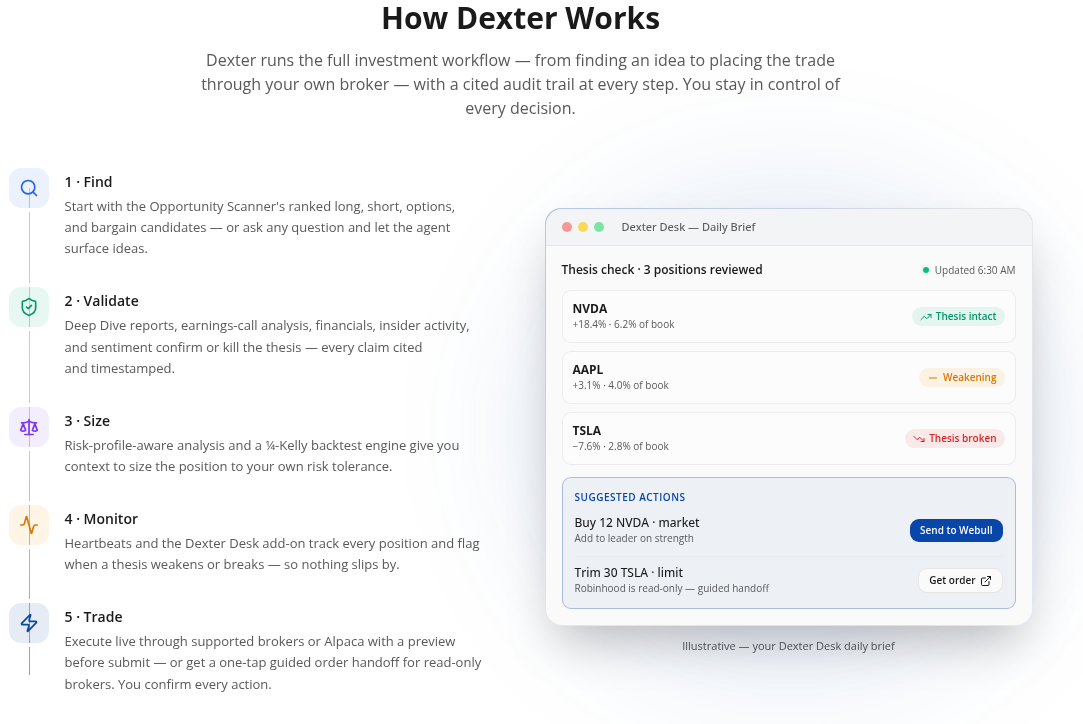Click the ¼-Kelly backtest description under Size

(x=262, y=456)
